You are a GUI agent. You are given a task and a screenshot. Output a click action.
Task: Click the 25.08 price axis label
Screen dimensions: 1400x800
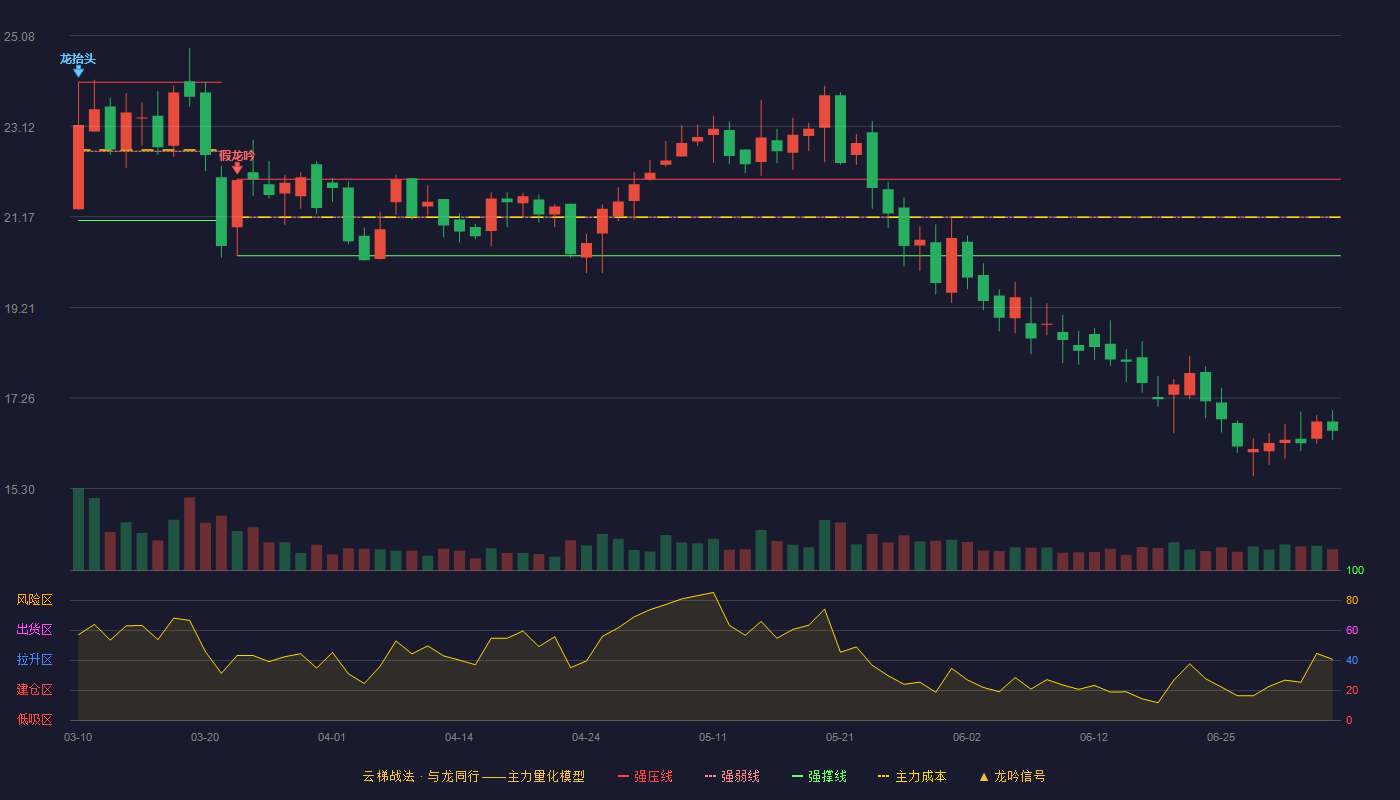click(x=19, y=37)
